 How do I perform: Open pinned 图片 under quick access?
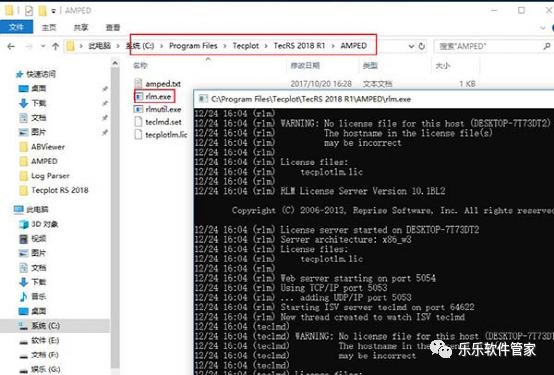click(39, 132)
